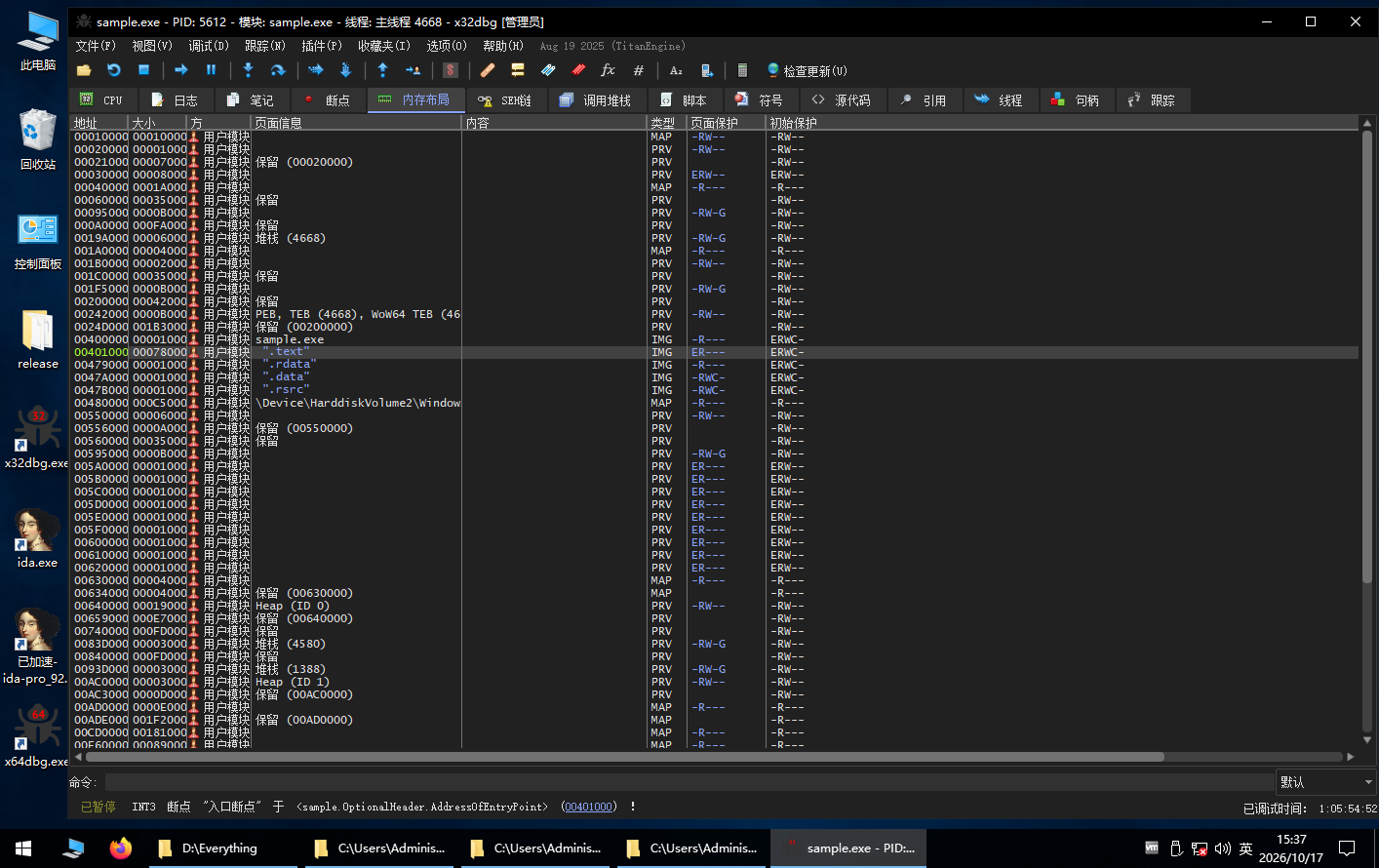The image size is (1379, 868).
Task: Switch to the 线程 tab
Action: pos(999,99)
